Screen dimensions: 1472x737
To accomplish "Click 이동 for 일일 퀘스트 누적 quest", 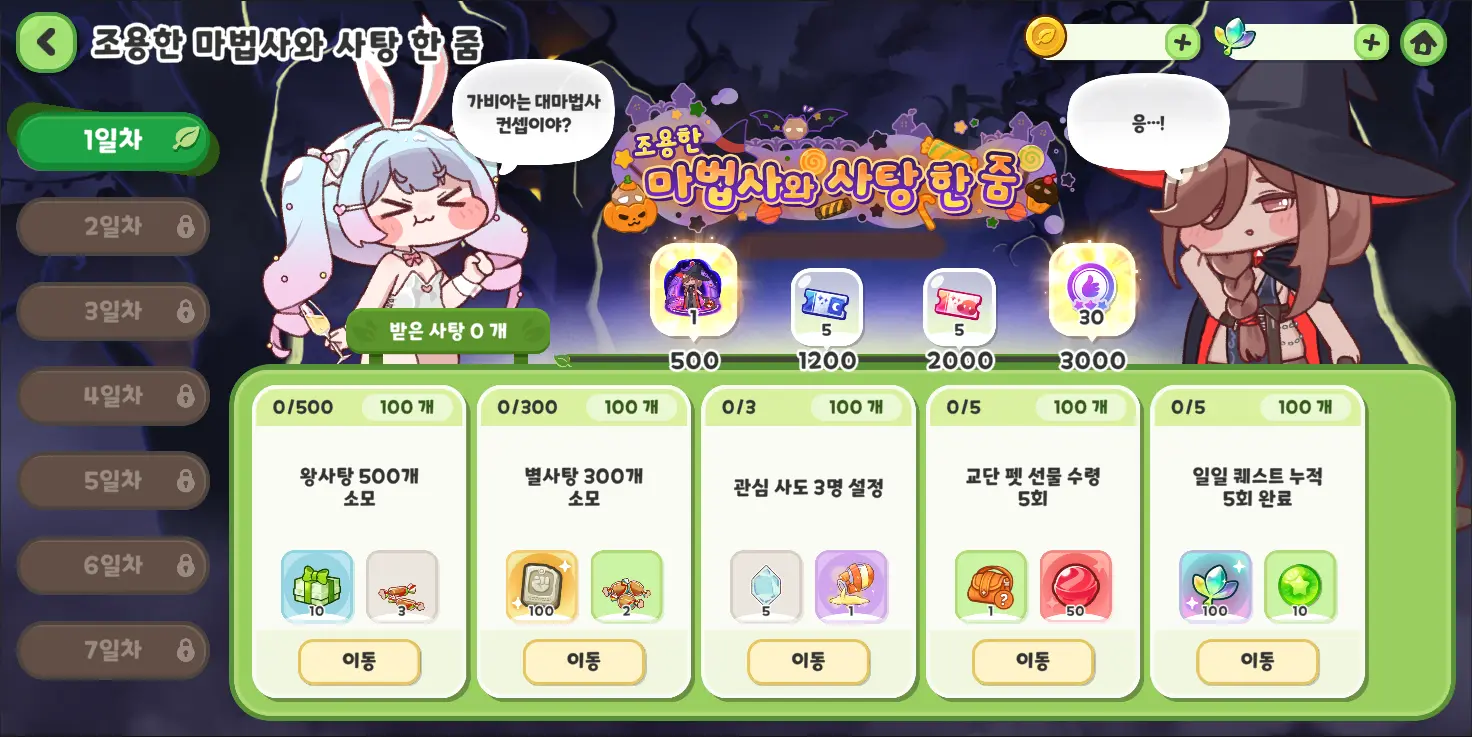I will (x=1257, y=661).
